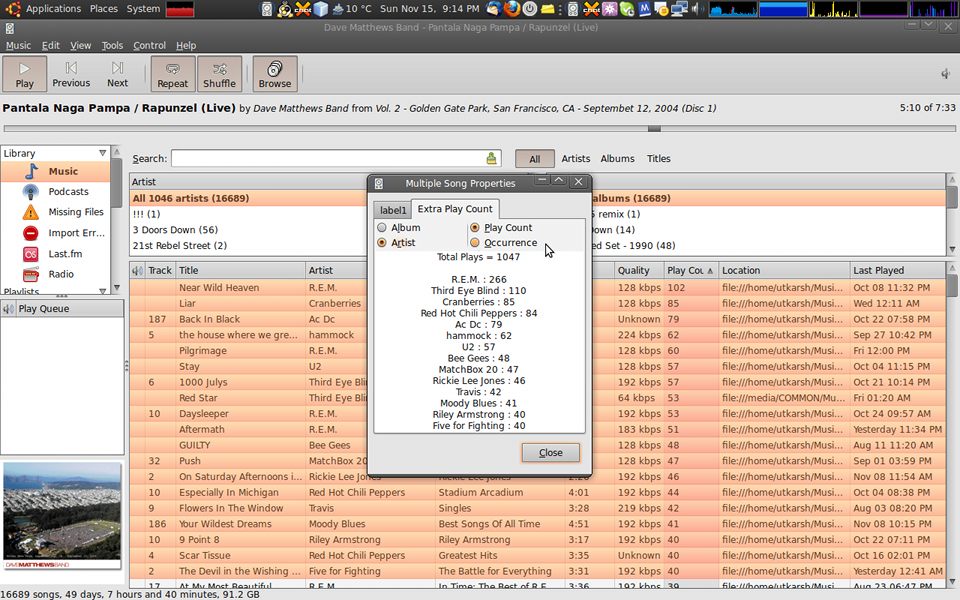The height and width of the screenshot is (600, 960).
Task: Toggle the Browse pane button
Action: click(275, 74)
